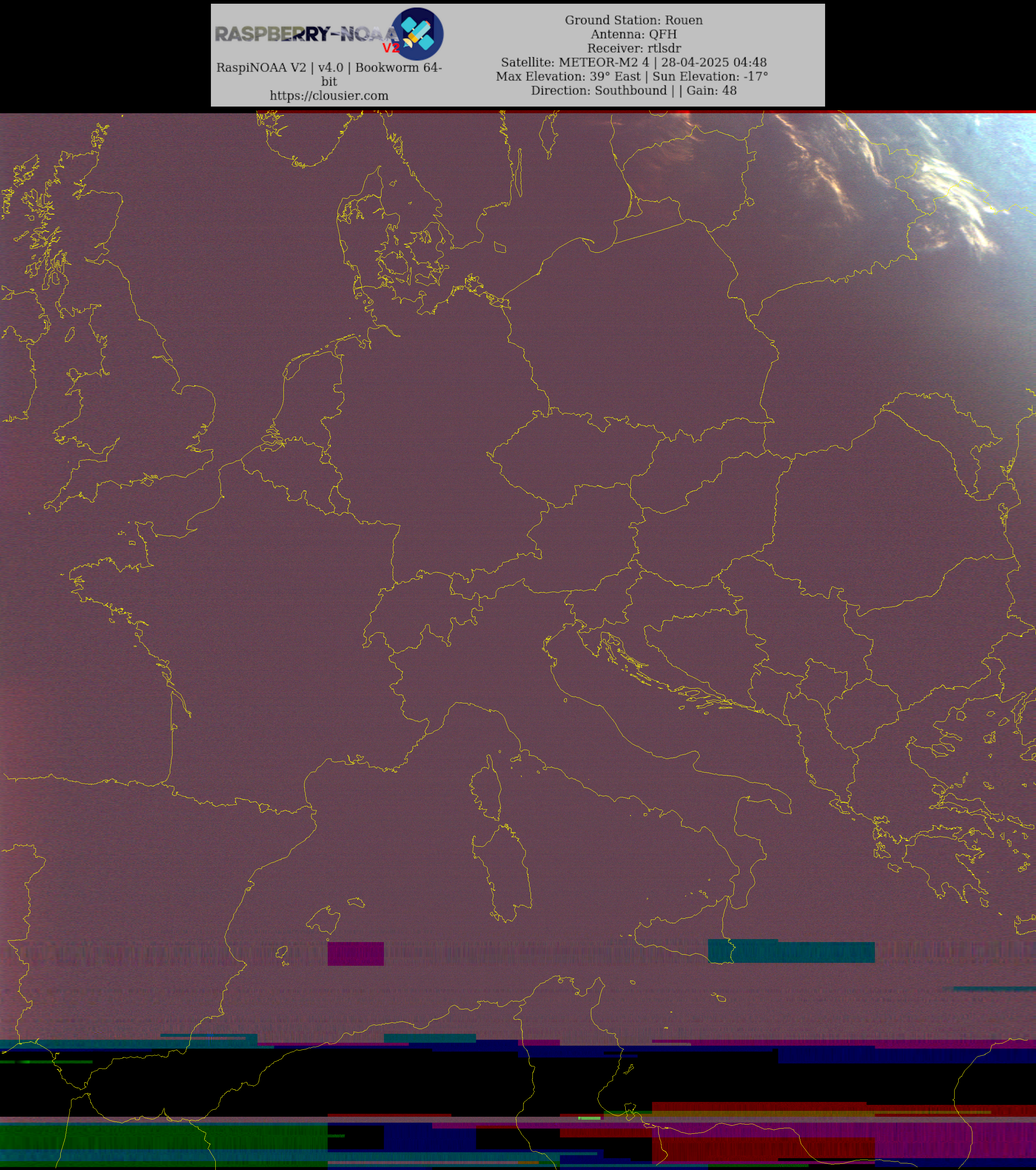Click the "Direction: Southbound" gain line

633,90
